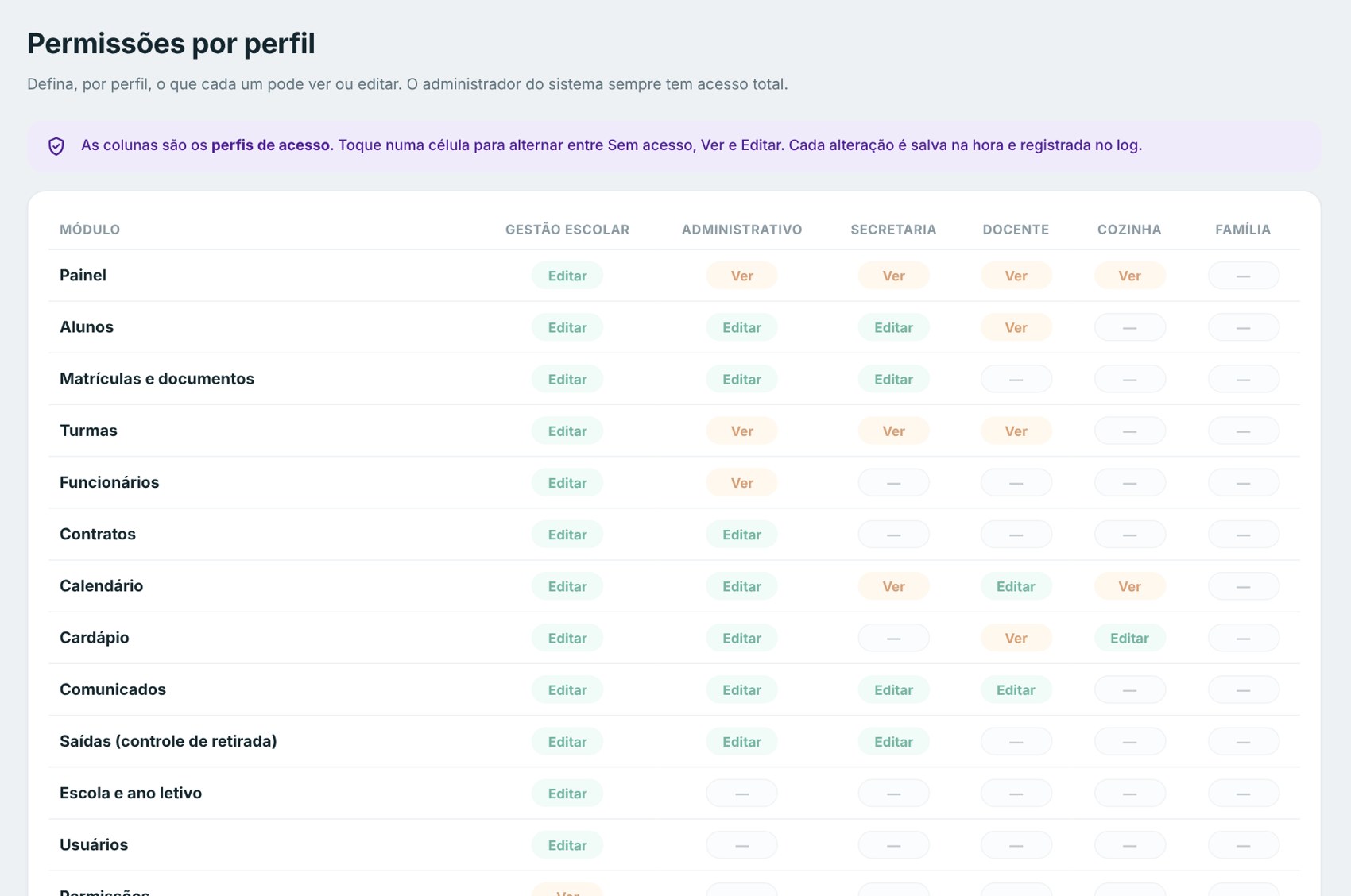1351x896 pixels.
Task: Click the bold 'perfis de acesso' text
Action: point(270,145)
